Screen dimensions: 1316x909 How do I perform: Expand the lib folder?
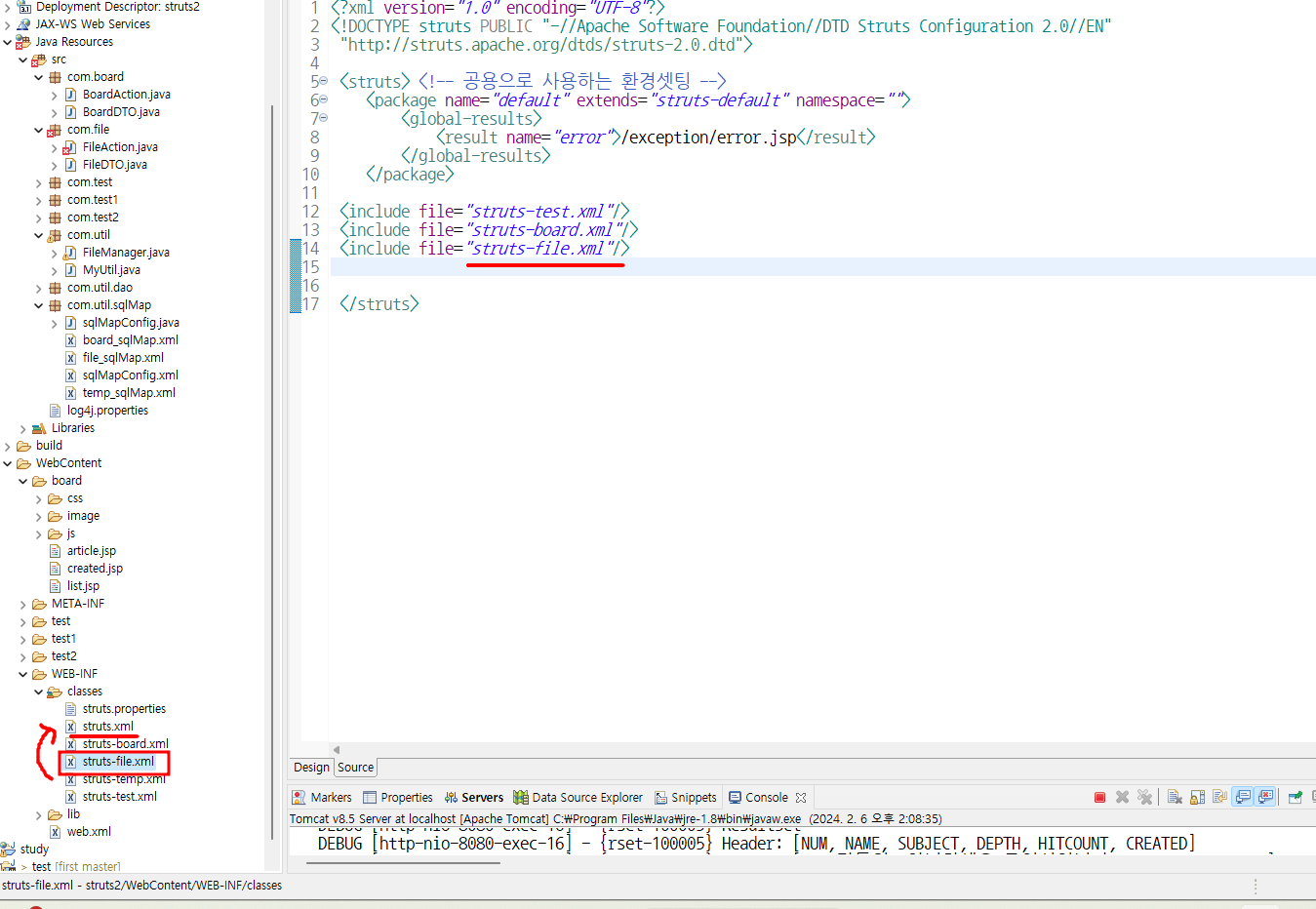pyautogui.click(x=39, y=814)
